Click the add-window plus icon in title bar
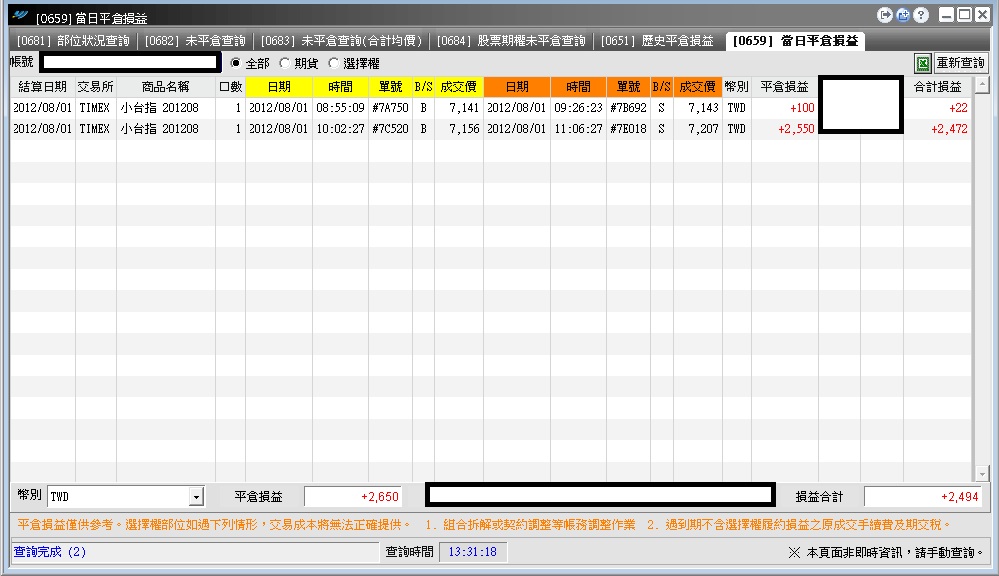The height and width of the screenshot is (576, 999). click(903, 15)
